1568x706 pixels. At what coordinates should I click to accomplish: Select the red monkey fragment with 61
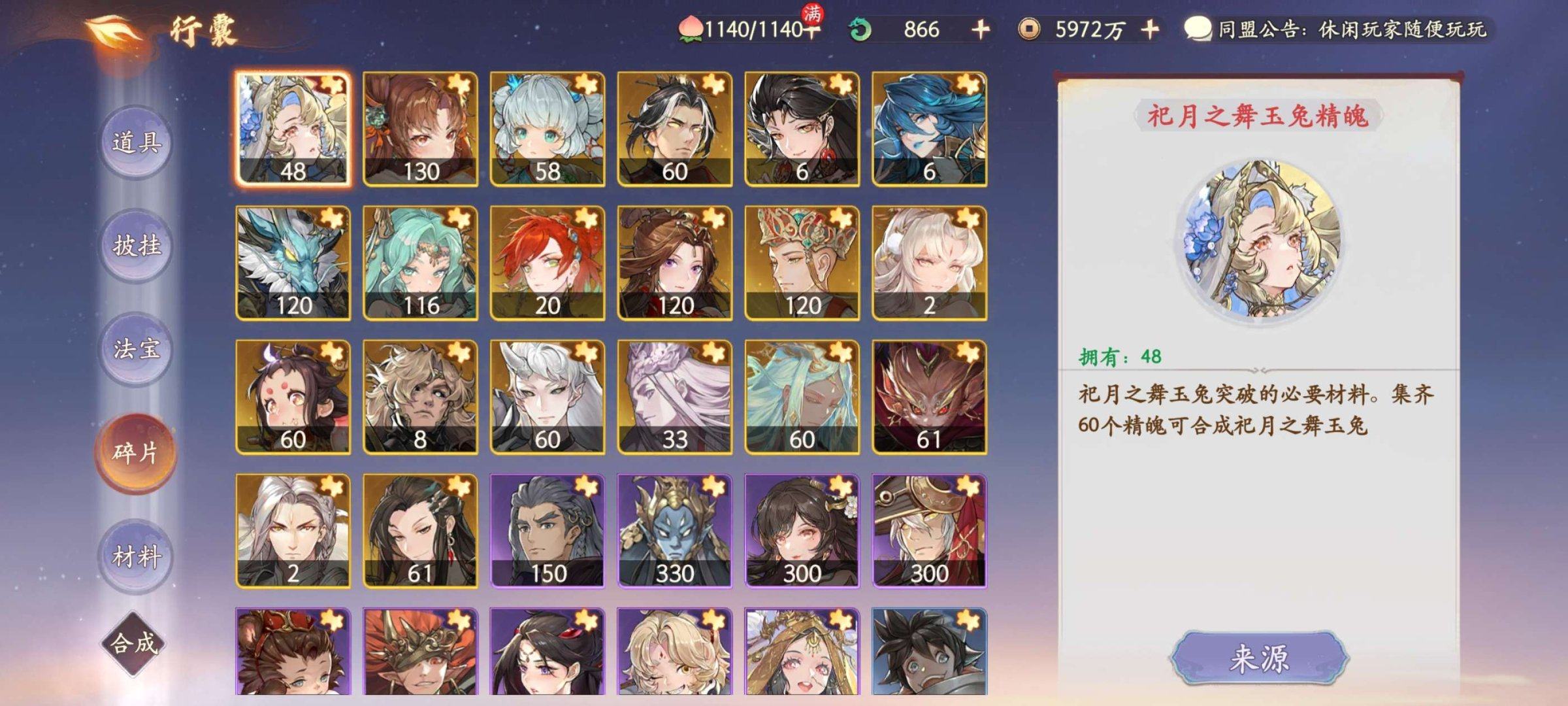point(929,397)
